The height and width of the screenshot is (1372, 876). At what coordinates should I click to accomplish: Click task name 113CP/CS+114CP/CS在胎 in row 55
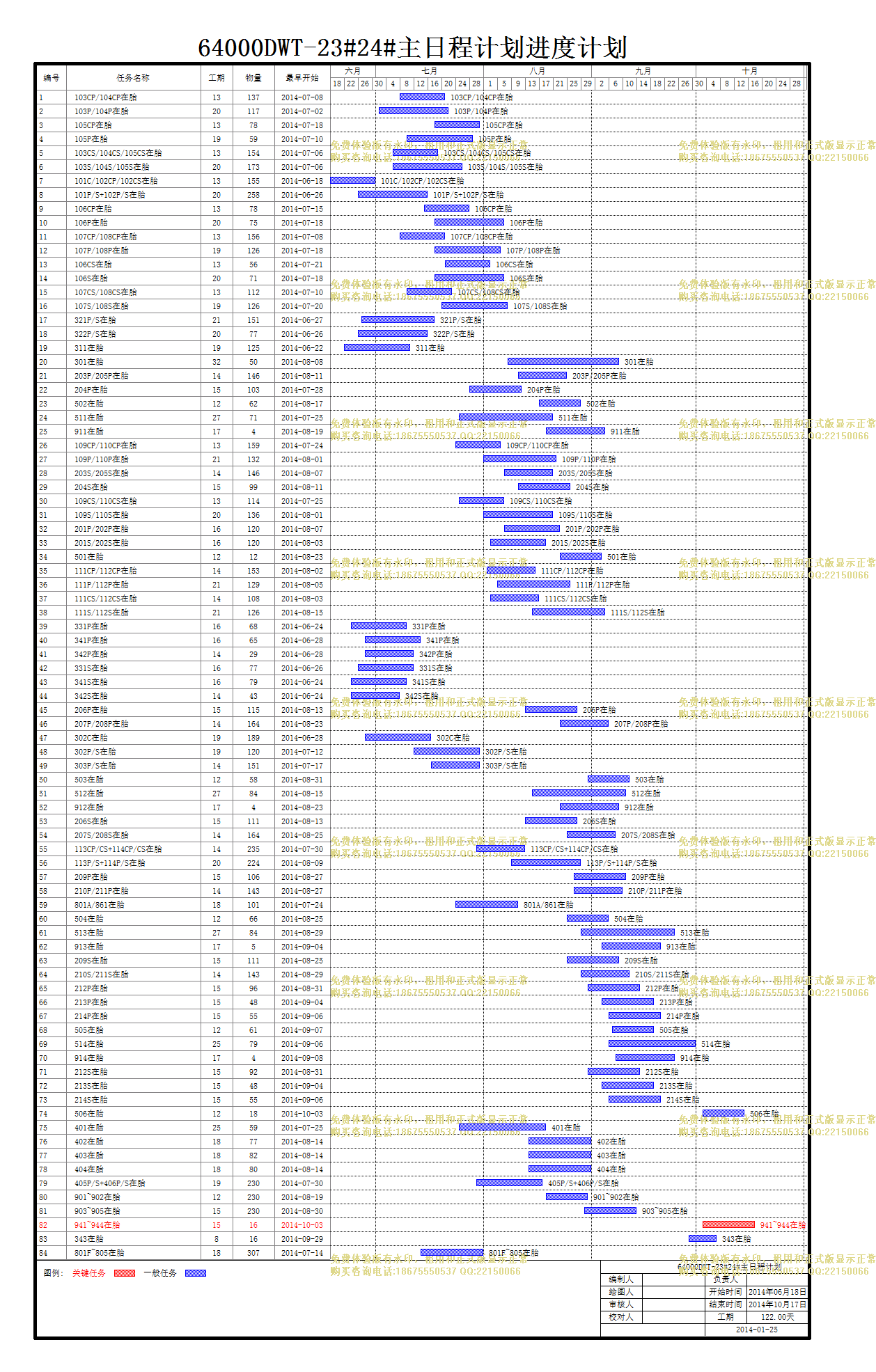(118, 849)
